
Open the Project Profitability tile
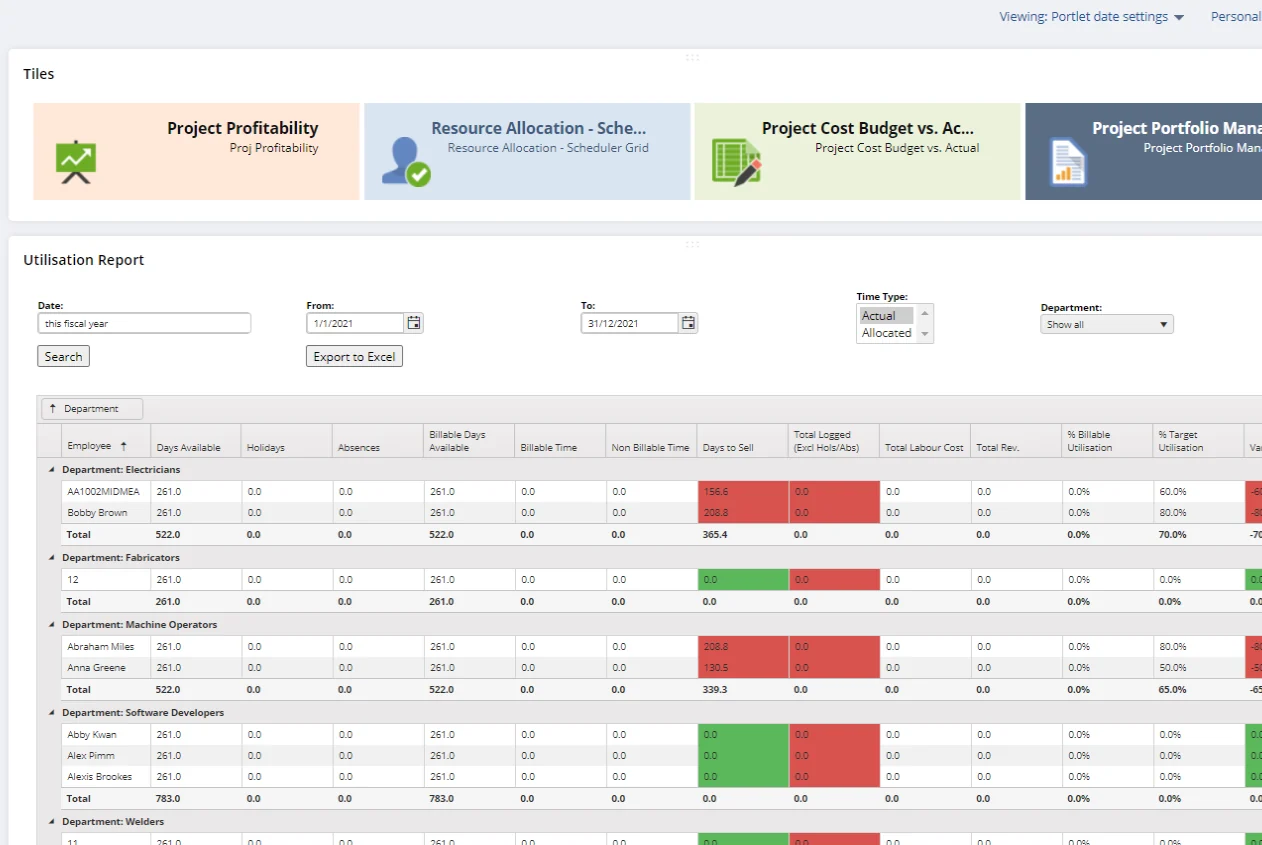pyautogui.click(x=196, y=151)
